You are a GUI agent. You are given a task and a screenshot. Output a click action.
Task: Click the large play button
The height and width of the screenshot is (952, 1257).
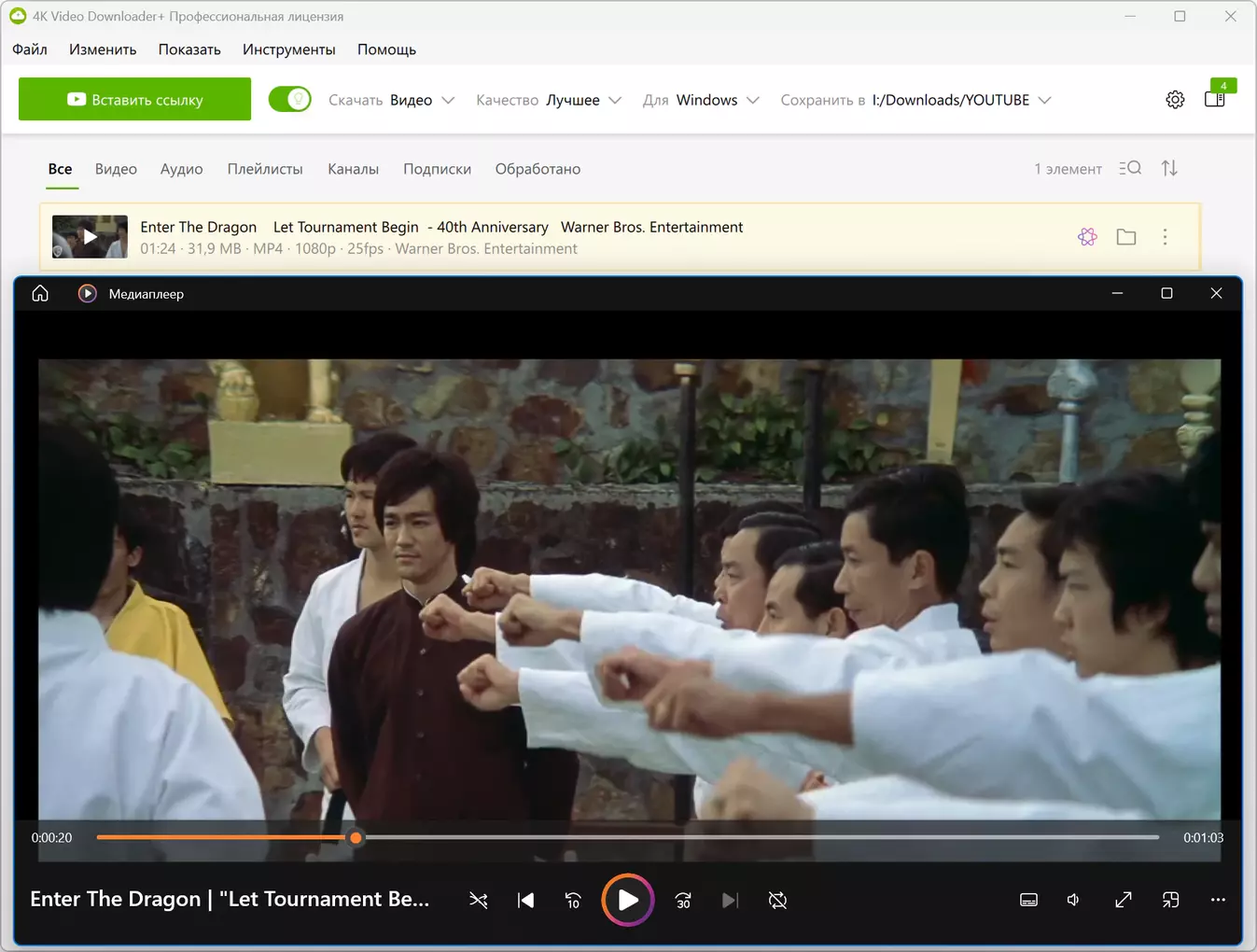(628, 900)
